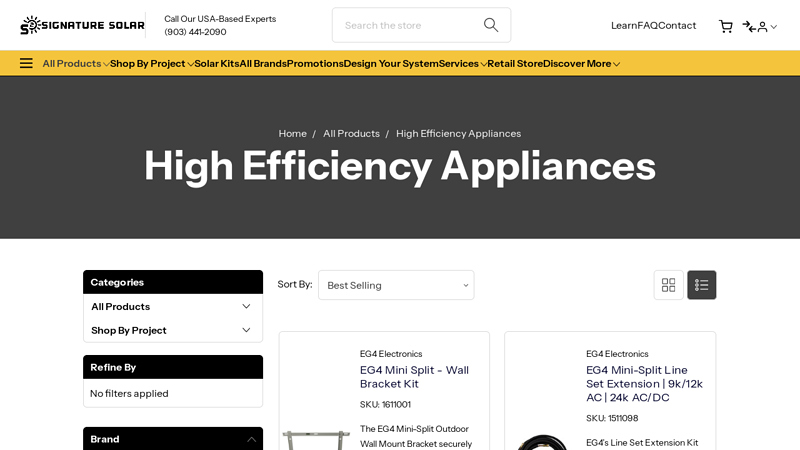Click the compare arrows icon
Image resolution: width=800 pixels, height=450 pixels.
pyautogui.click(x=748, y=26)
